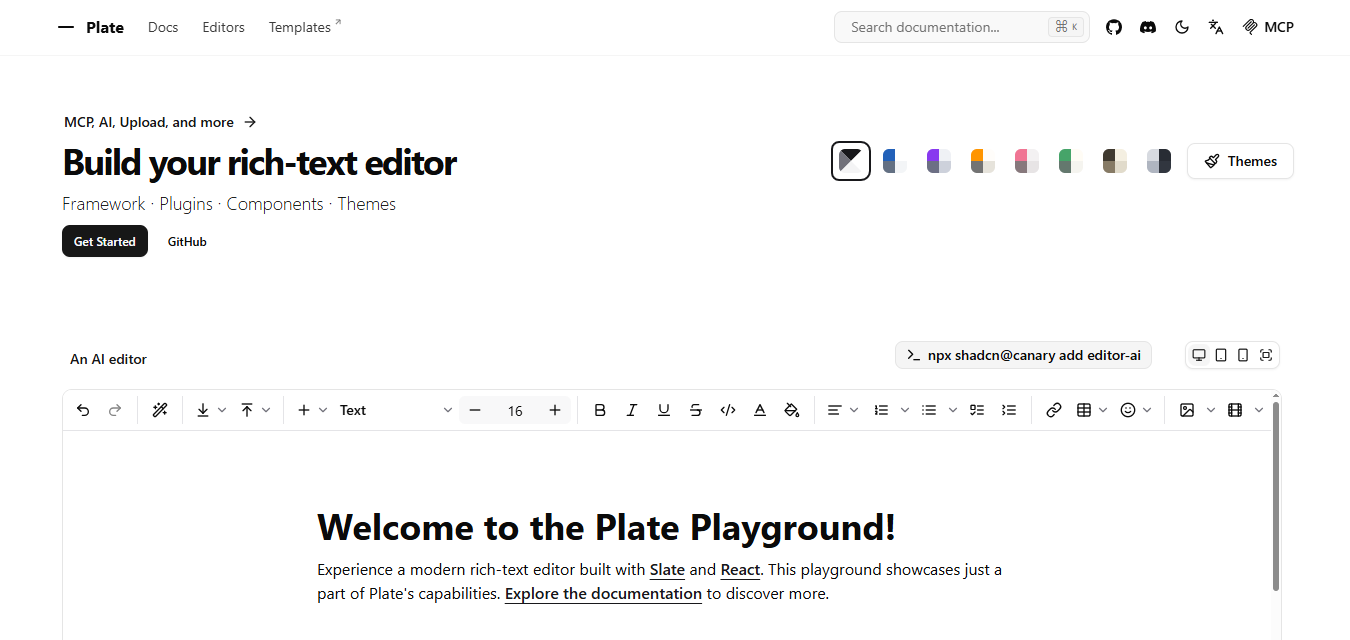Click the emoji smiley icon
Screen dimensions: 1350x640
[x=1128, y=410]
